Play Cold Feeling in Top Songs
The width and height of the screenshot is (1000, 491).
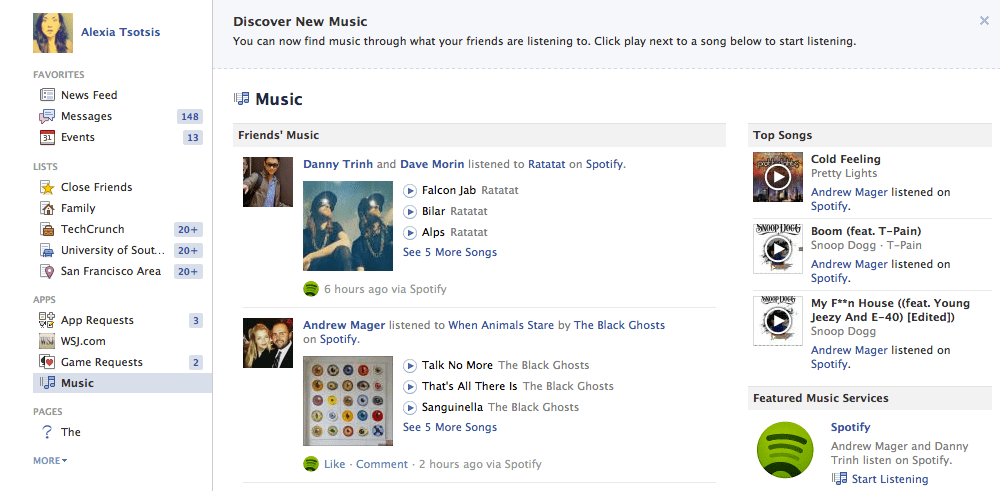777,177
